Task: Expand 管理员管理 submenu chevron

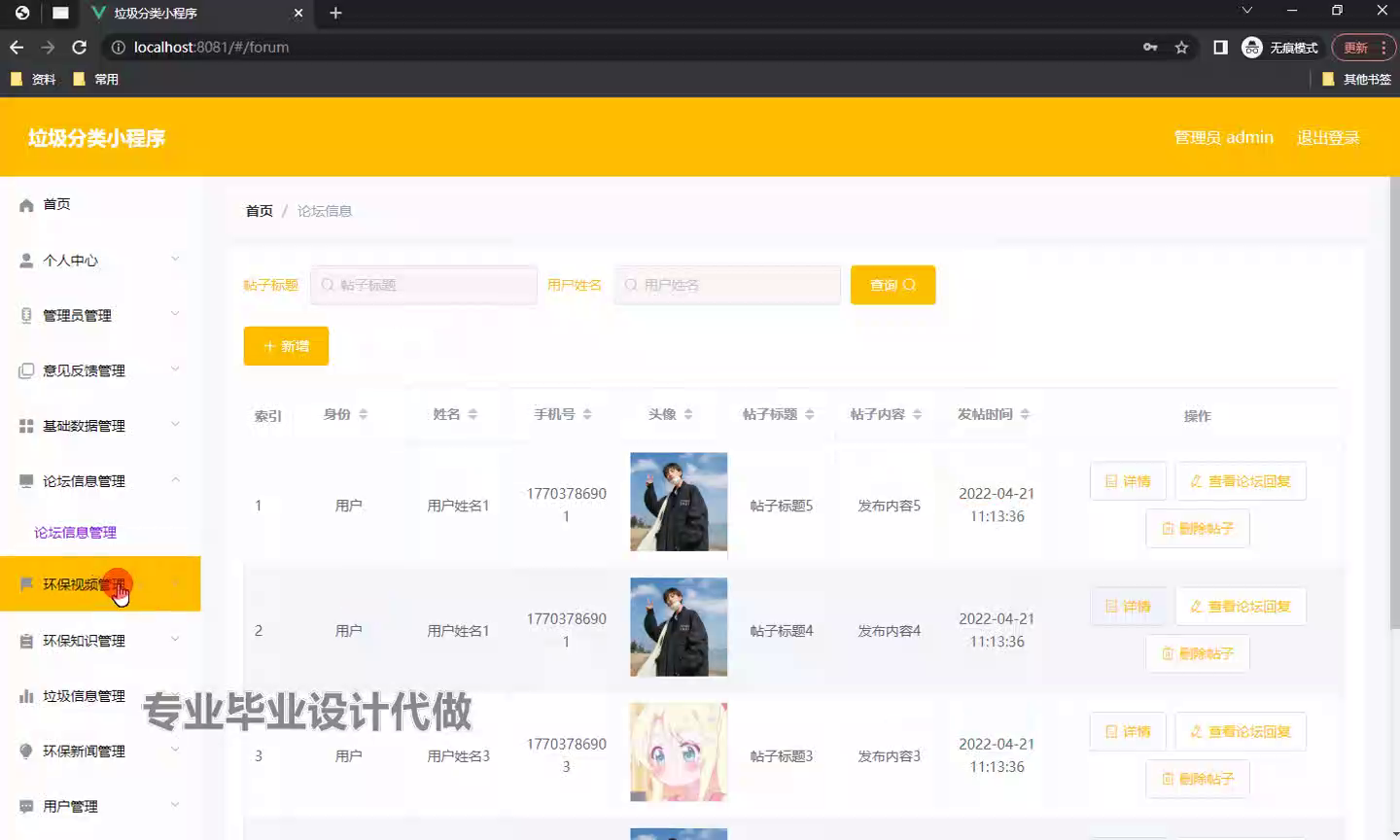Action: (x=175, y=313)
